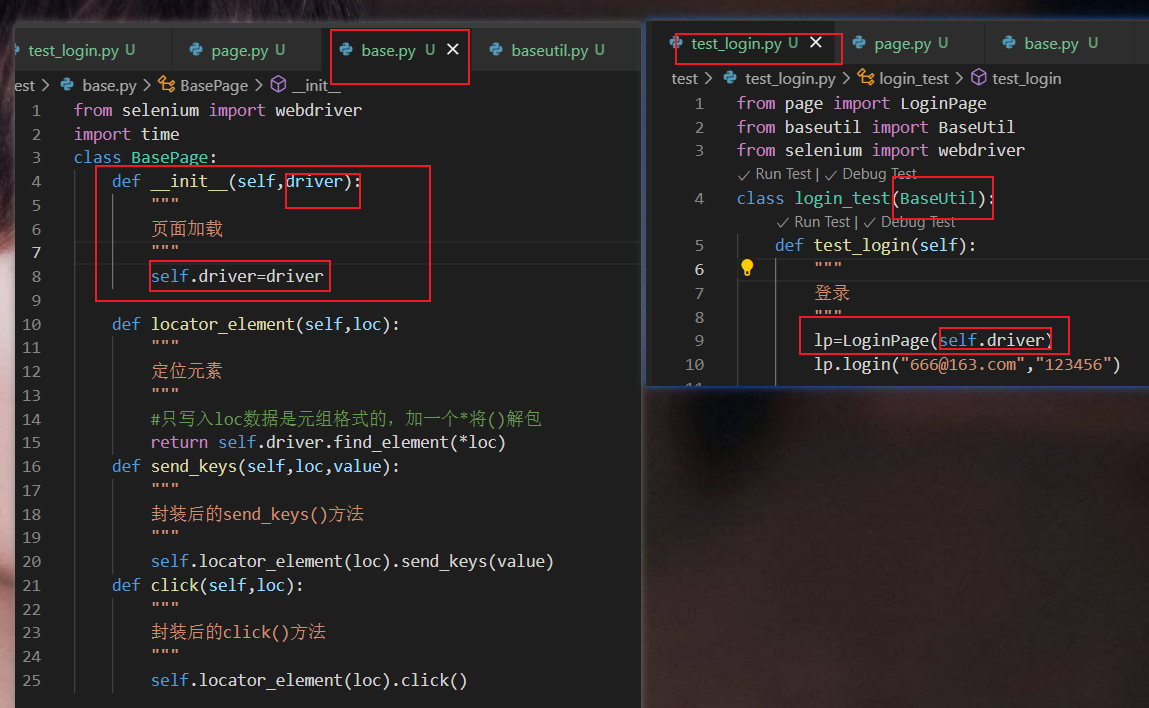The height and width of the screenshot is (708, 1149).
Task: Click base.py breadcrumb in left editor
Action: (x=109, y=86)
